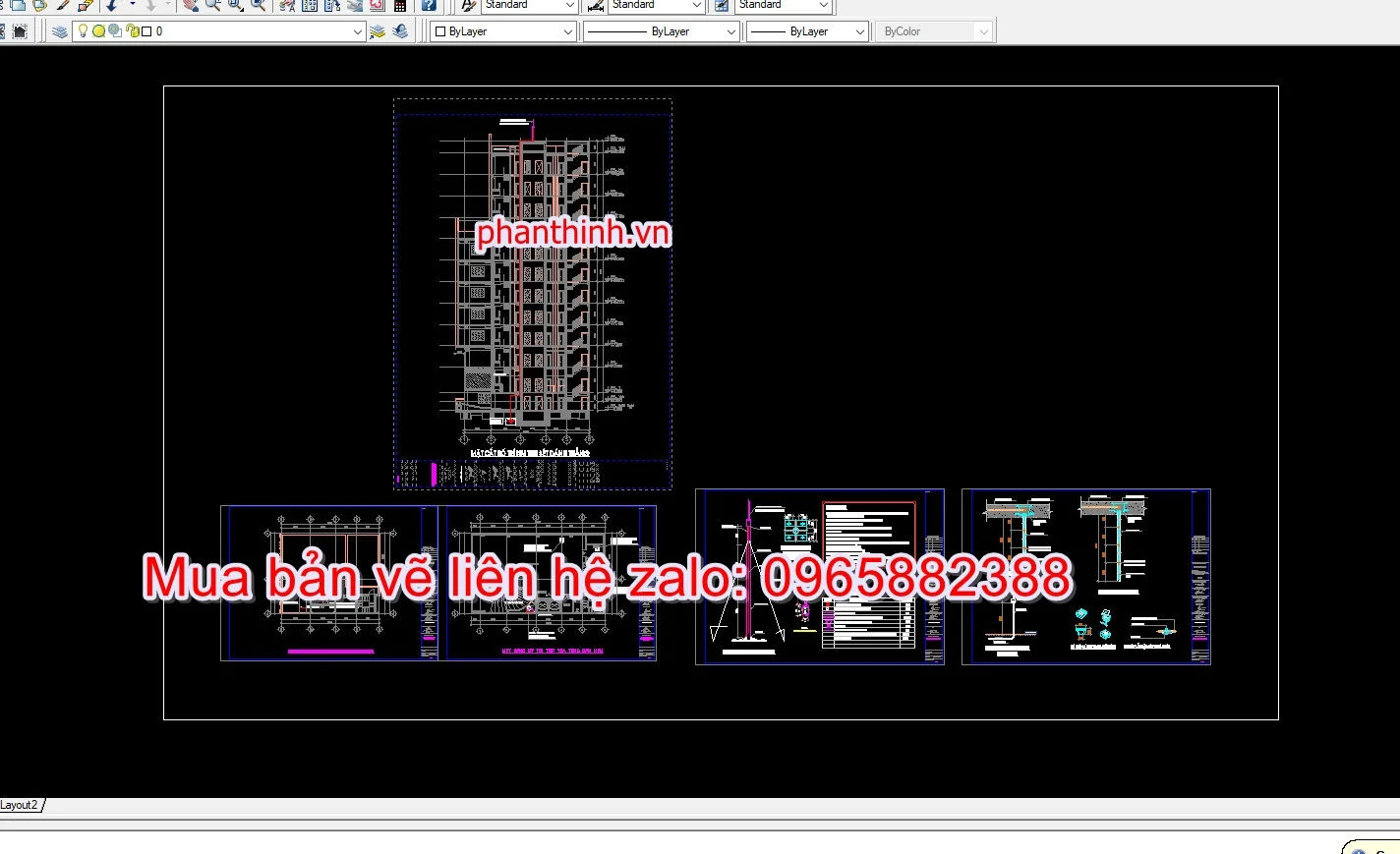Image resolution: width=1400 pixels, height=854 pixels.
Task: Open the Properties palette icon
Action: click(287, 5)
